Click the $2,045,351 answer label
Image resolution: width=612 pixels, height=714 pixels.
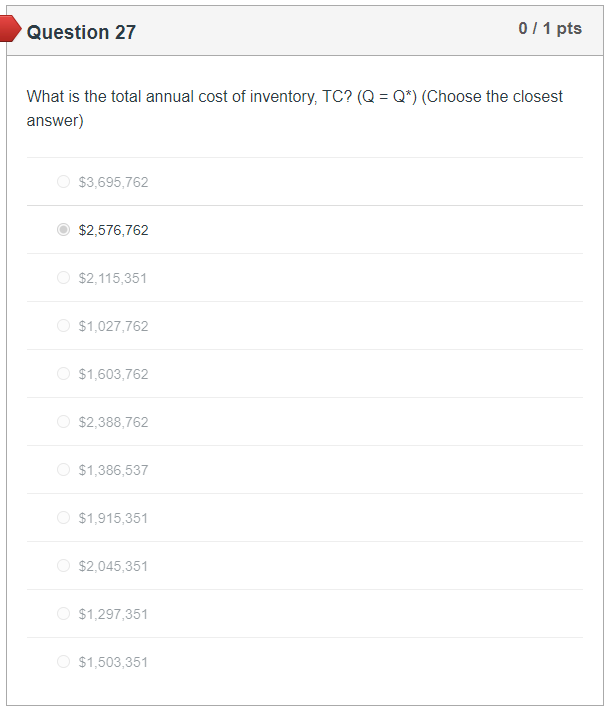[x=113, y=566]
